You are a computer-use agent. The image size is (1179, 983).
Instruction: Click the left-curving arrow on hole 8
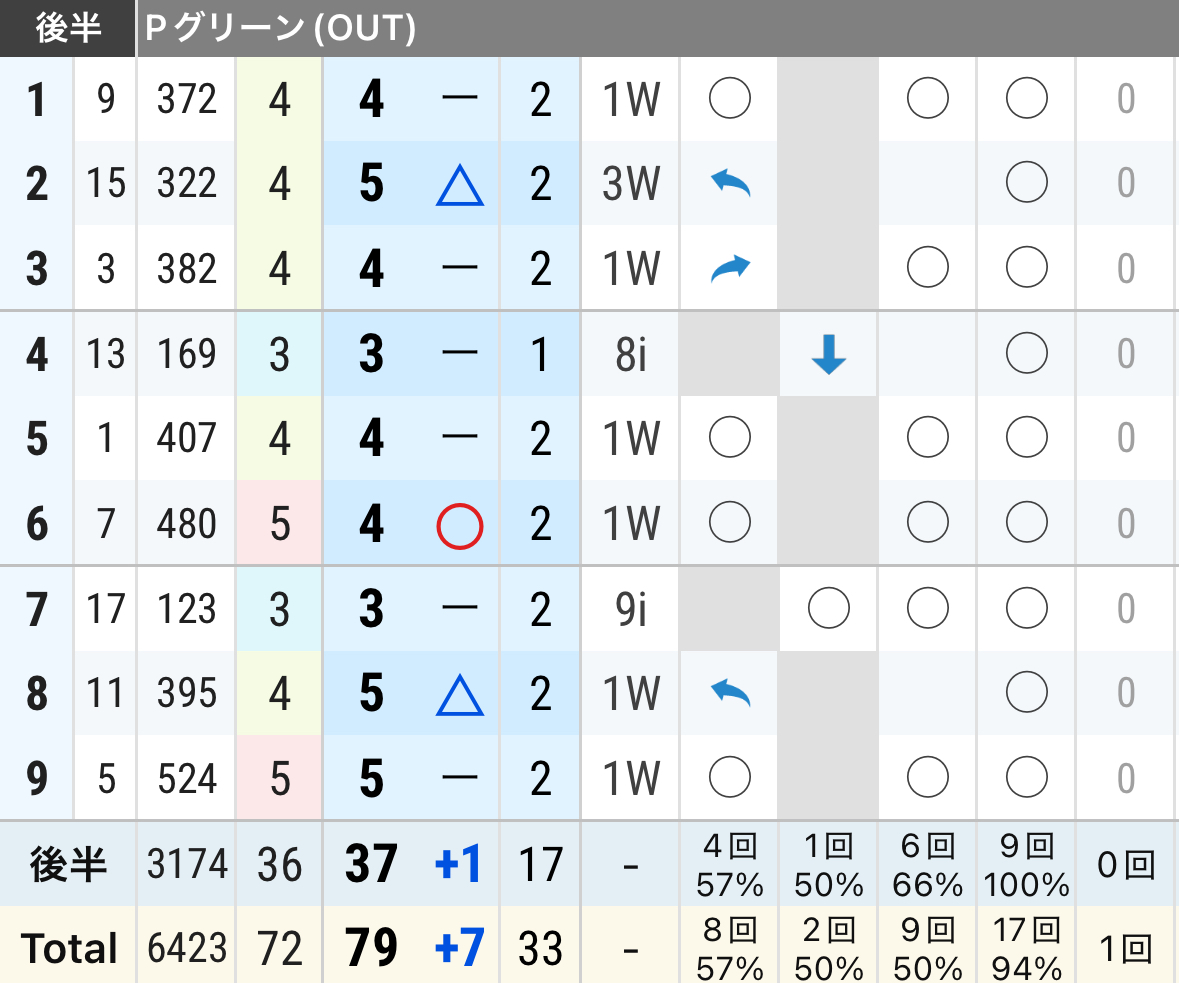tap(730, 693)
